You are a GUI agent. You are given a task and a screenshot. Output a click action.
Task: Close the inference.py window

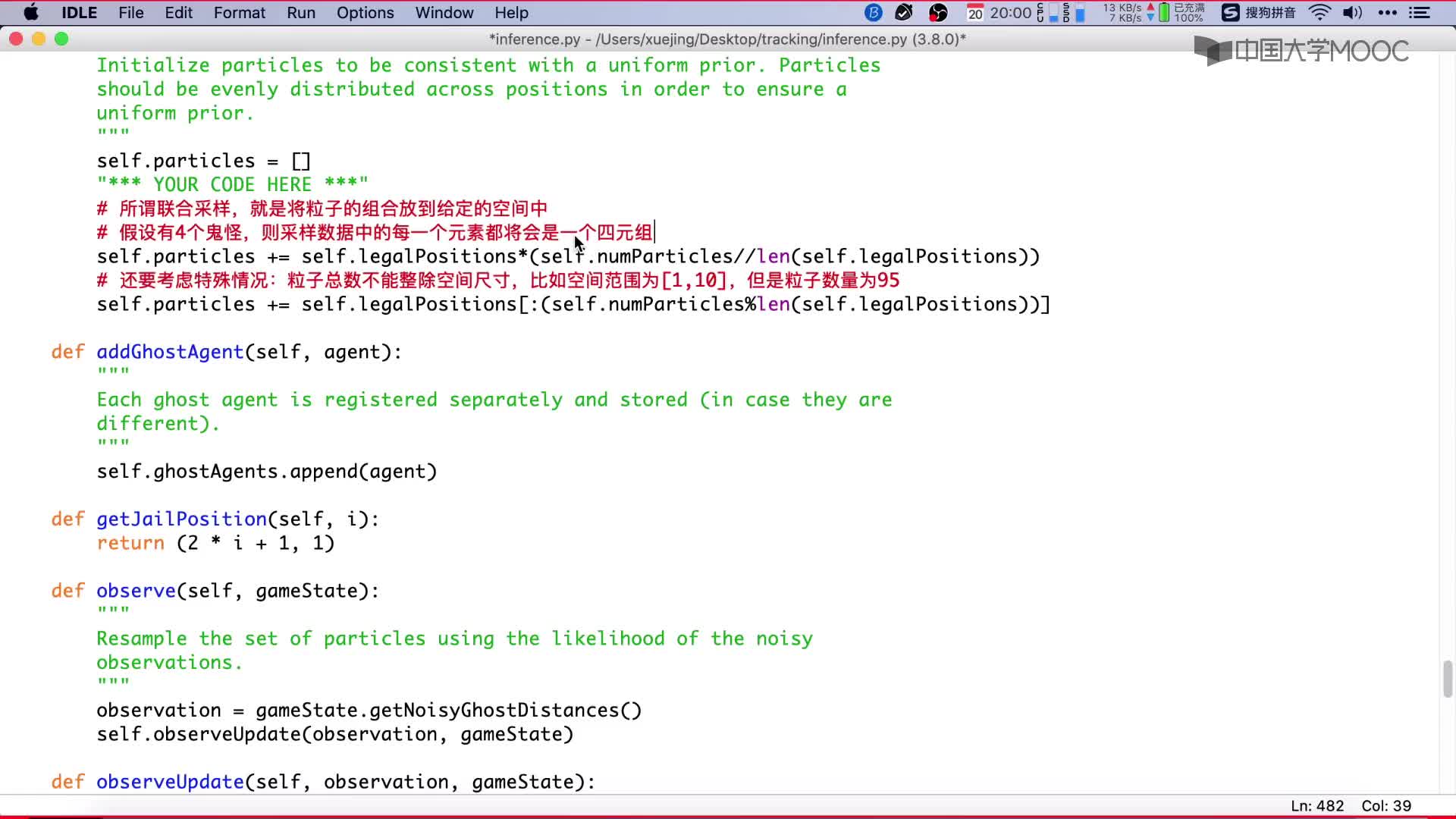pos(16,39)
